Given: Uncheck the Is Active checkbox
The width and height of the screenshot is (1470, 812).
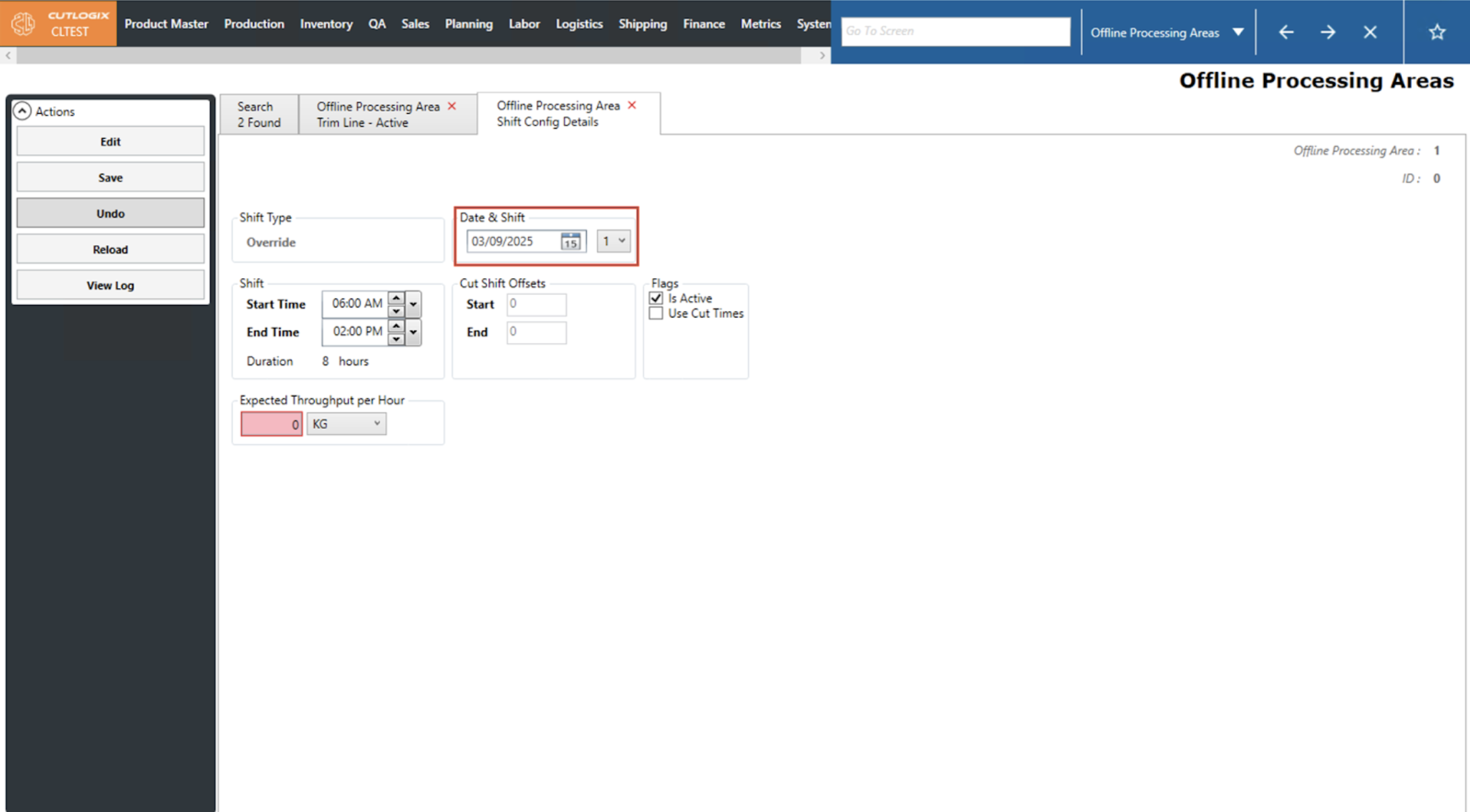Looking at the screenshot, I should pos(656,298).
